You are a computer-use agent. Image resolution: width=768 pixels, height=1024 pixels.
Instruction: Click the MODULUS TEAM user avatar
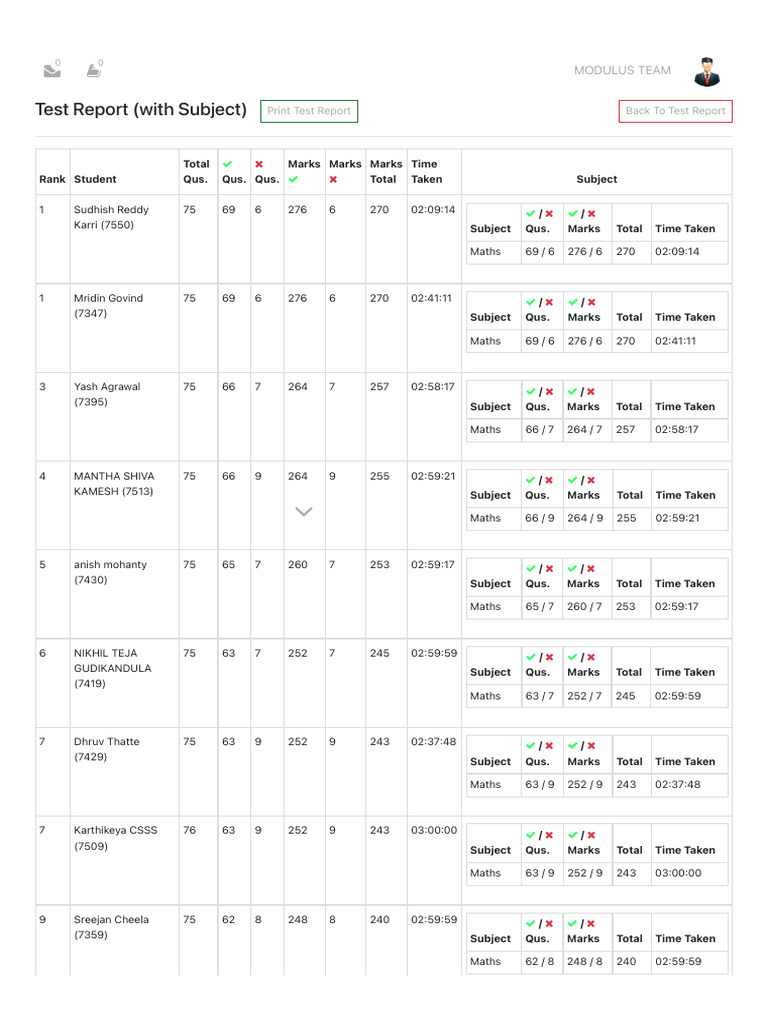click(x=707, y=71)
